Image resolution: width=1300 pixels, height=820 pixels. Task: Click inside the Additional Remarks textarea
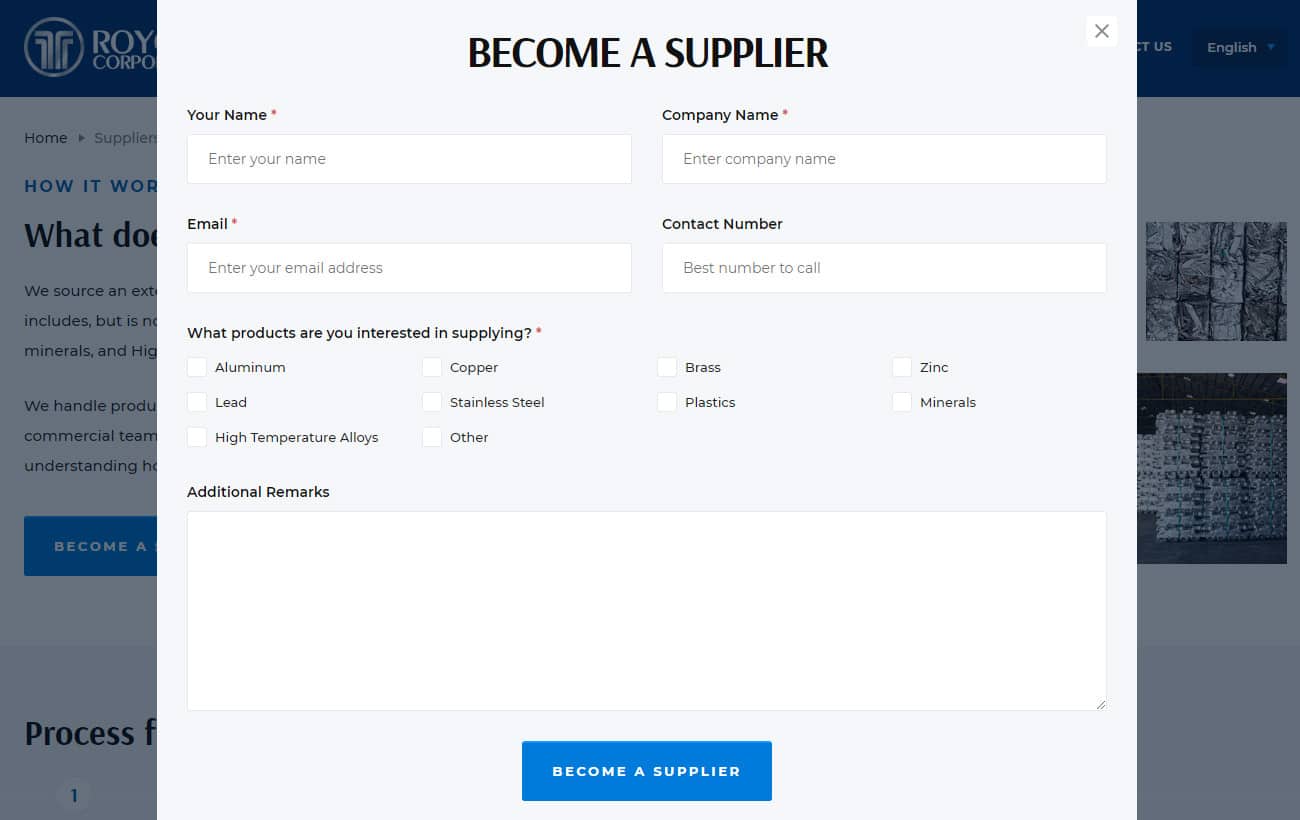(x=646, y=610)
